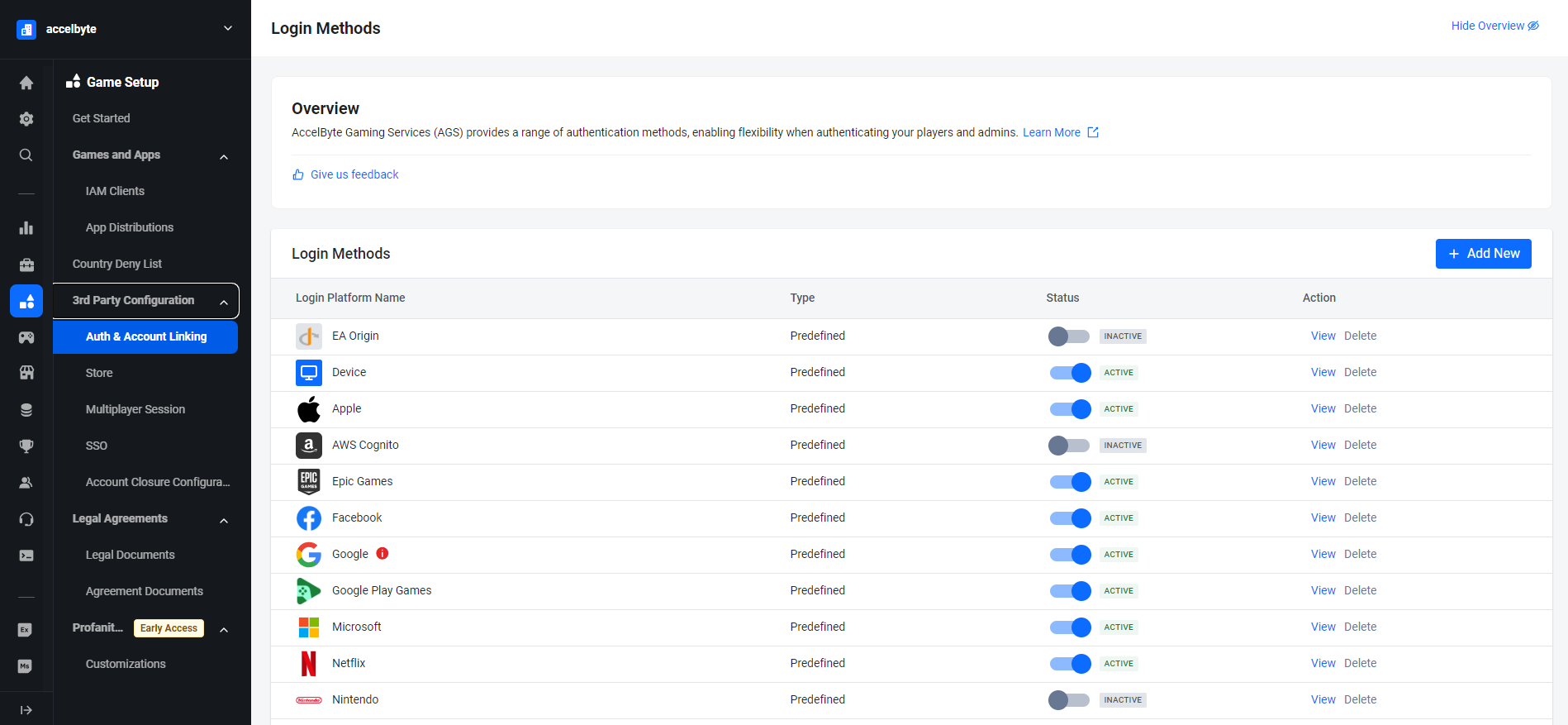The image size is (1568, 725).
Task: Disable the Epic Games login toggle
Action: [1069, 482]
